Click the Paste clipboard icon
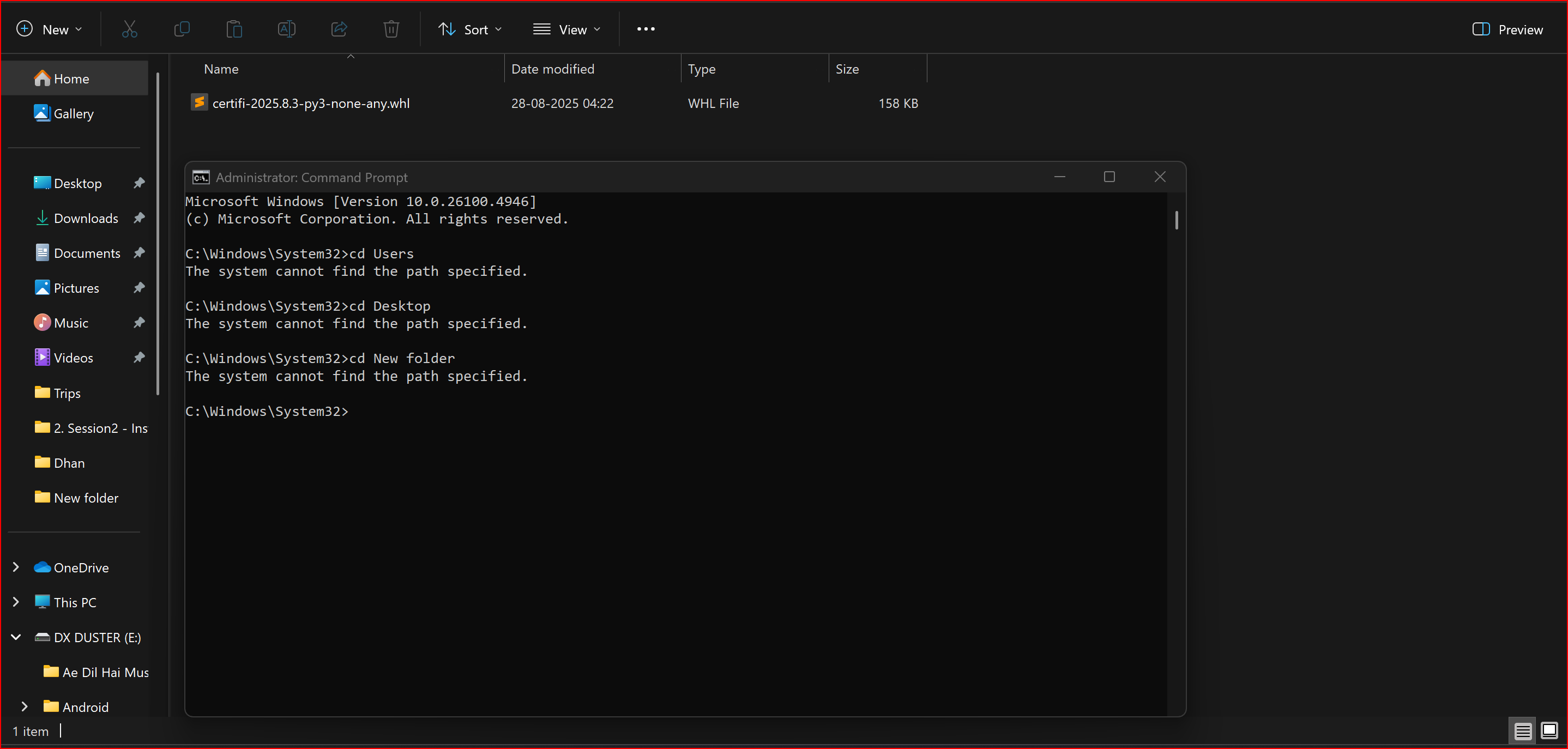This screenshot has height=749, width=1568. (234, 29)
